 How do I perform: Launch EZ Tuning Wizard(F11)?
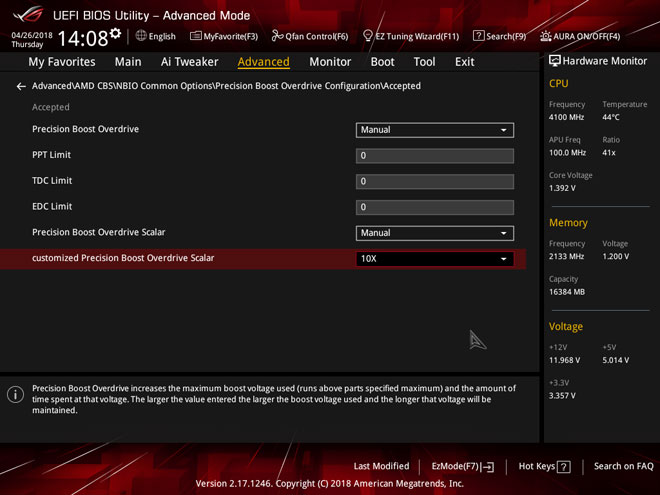click(411, 36)
